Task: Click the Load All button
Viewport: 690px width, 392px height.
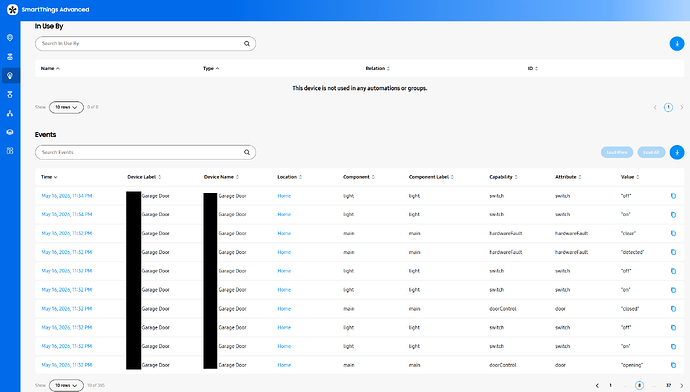Action: pos(651,152)
